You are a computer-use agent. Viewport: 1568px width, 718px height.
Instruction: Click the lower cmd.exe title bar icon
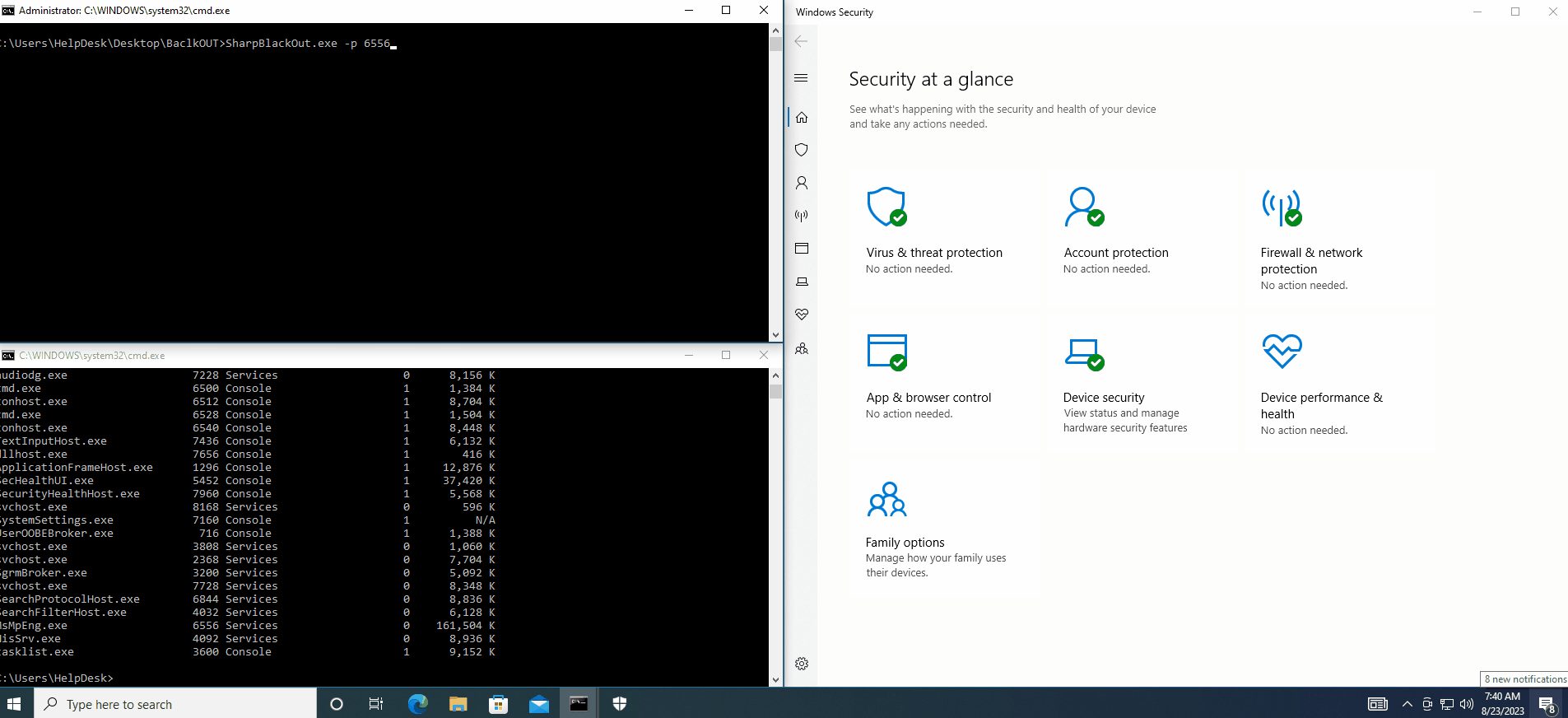(8, 356)
